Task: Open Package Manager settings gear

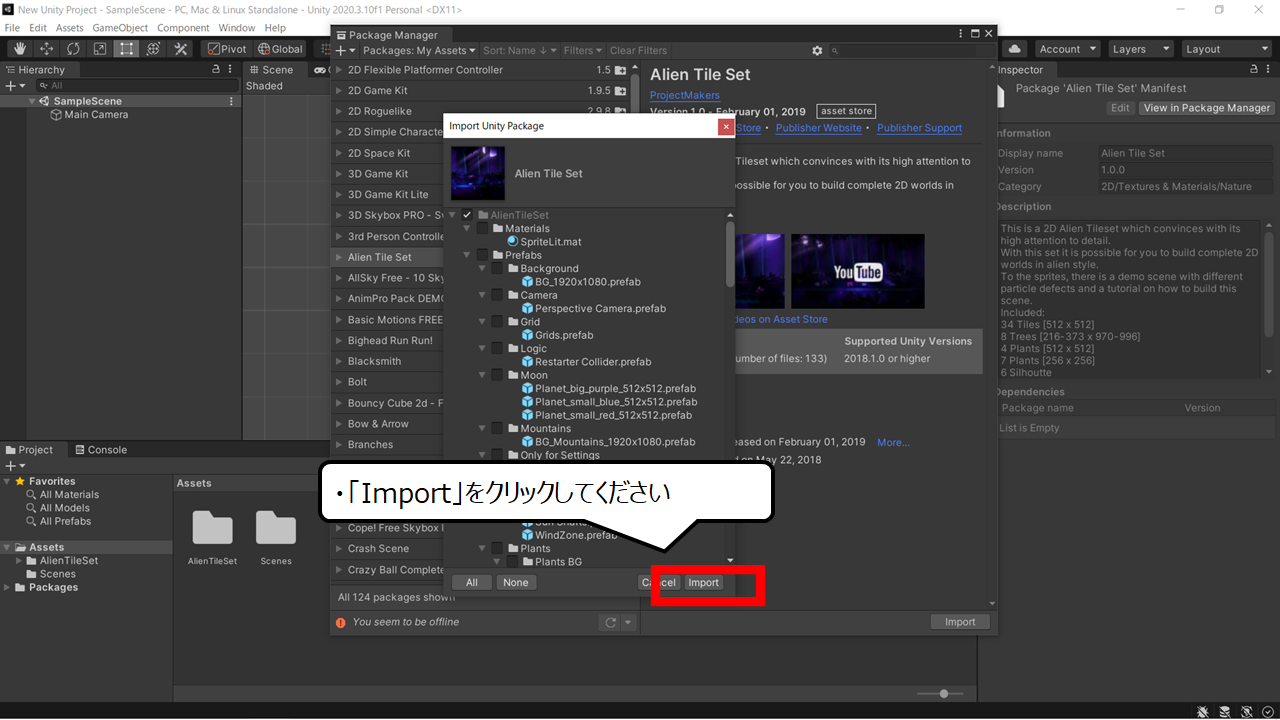Action: 817,50
